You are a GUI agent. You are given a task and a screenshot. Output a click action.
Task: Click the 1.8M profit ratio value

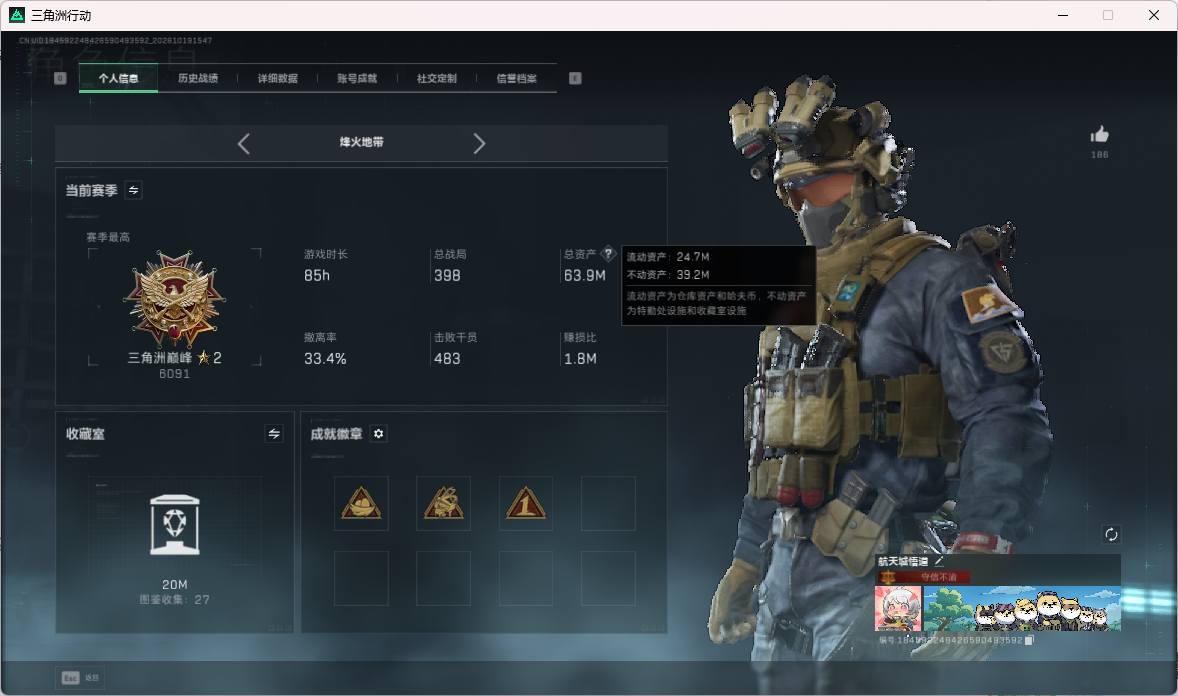580,359
